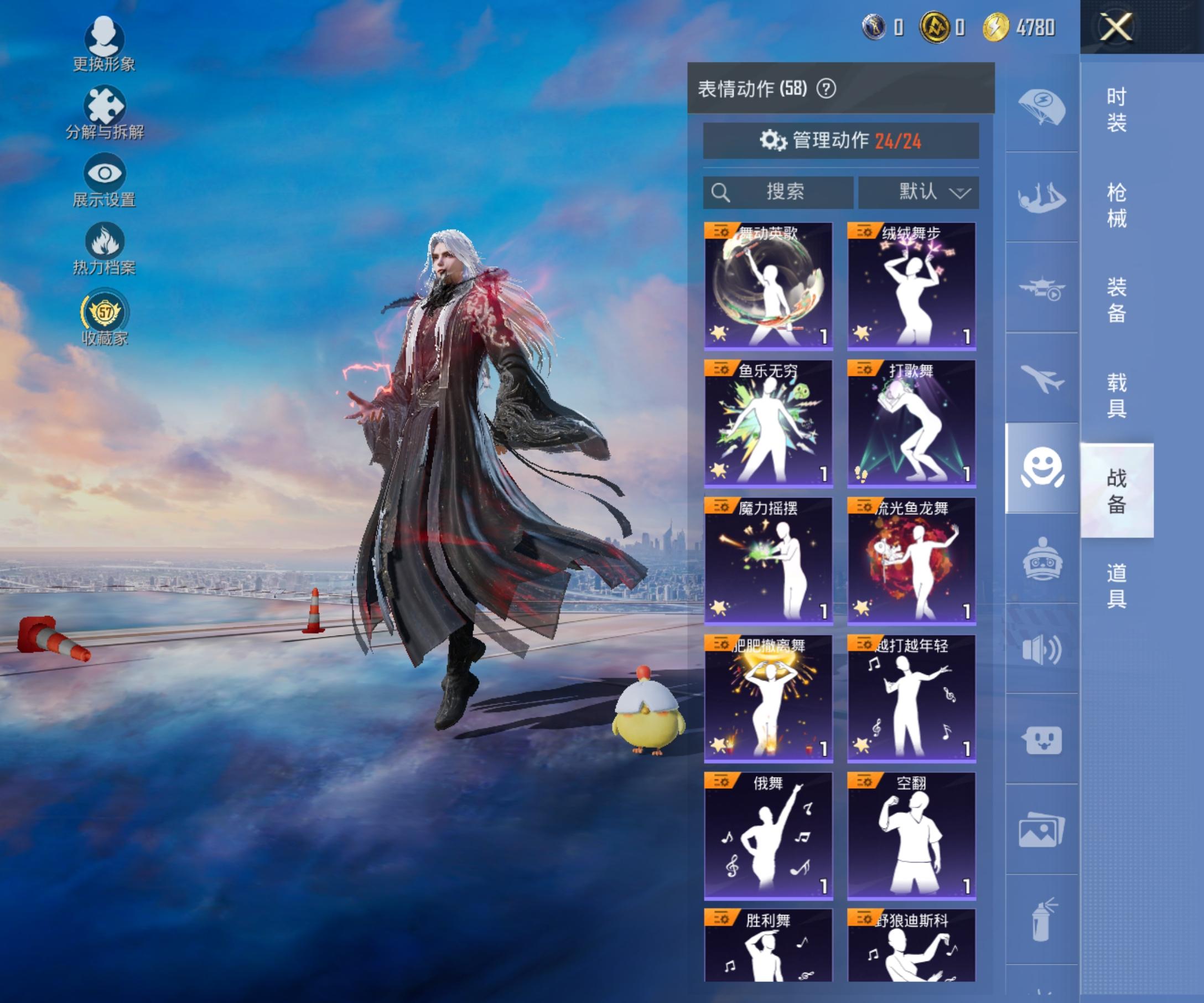
Task: Select the 舞动英歌 emote card
Action: (x=768, y=286)
